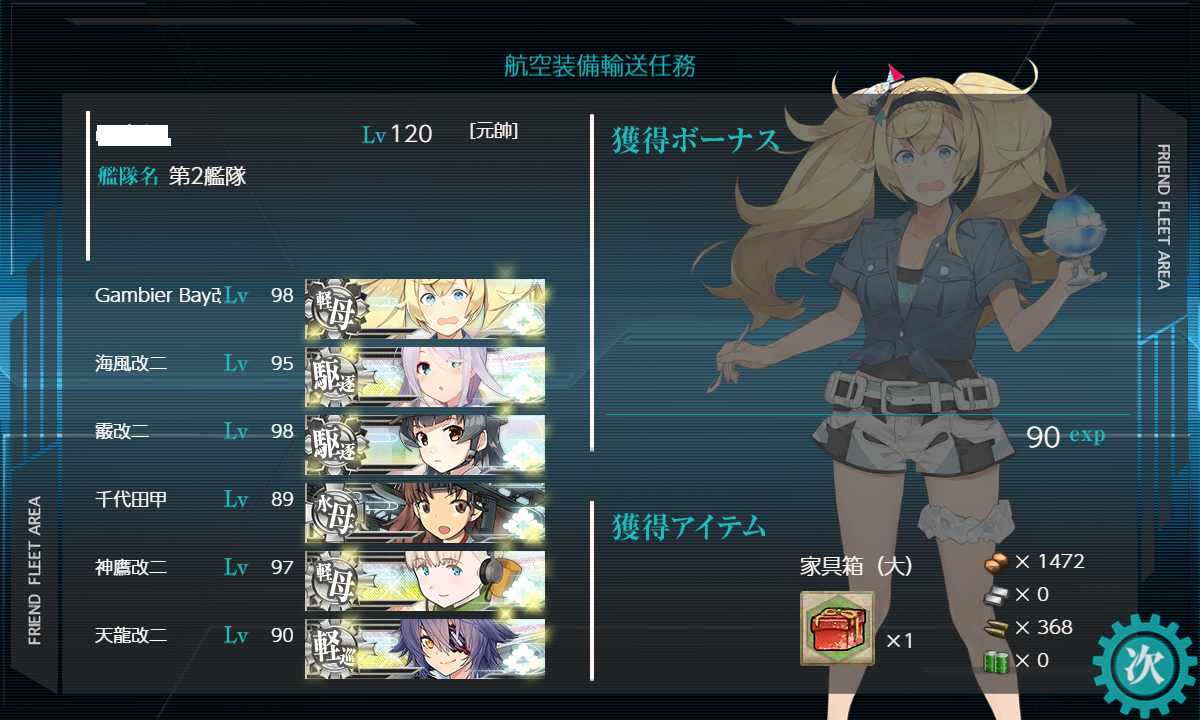Click the steel resource icon beside first zero
The width and height of the screenshot is (1200, 720).
pos(998,595)
